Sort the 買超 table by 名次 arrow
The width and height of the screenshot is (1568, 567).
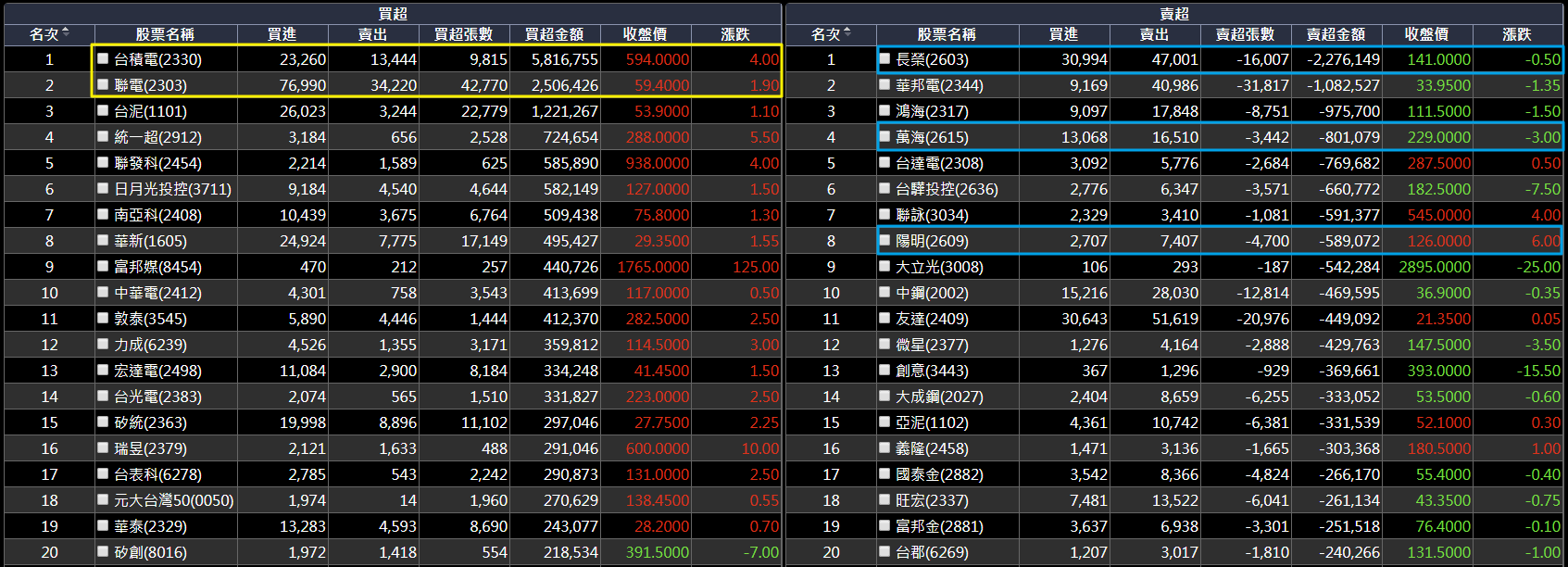click(66, 33)
